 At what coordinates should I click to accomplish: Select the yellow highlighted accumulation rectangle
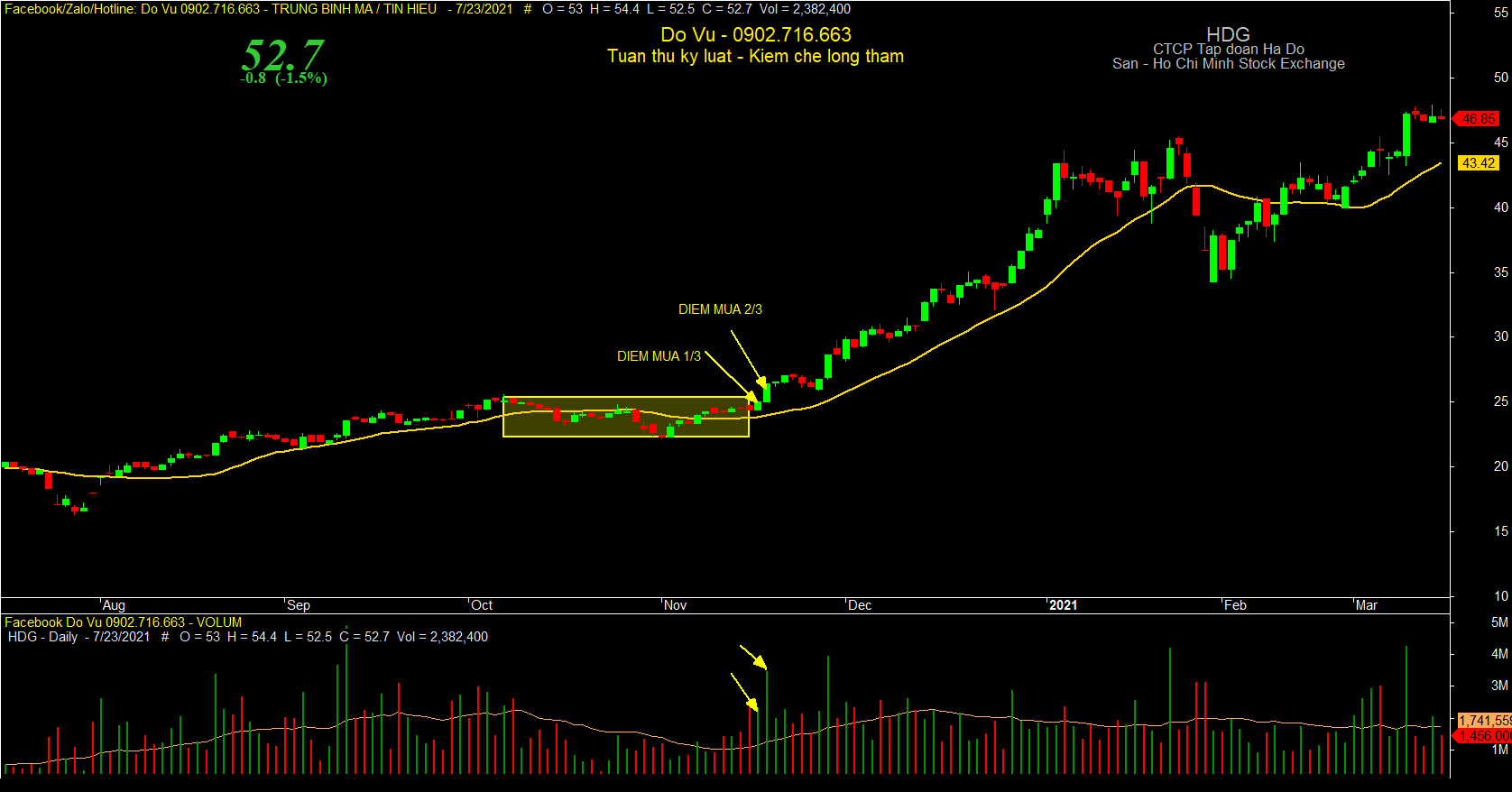click(x=626, y=417)
